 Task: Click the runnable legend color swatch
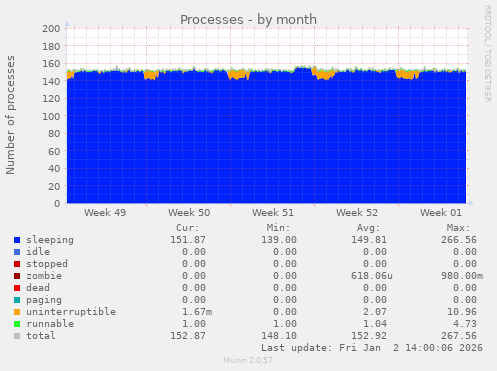tap(17, 324)
